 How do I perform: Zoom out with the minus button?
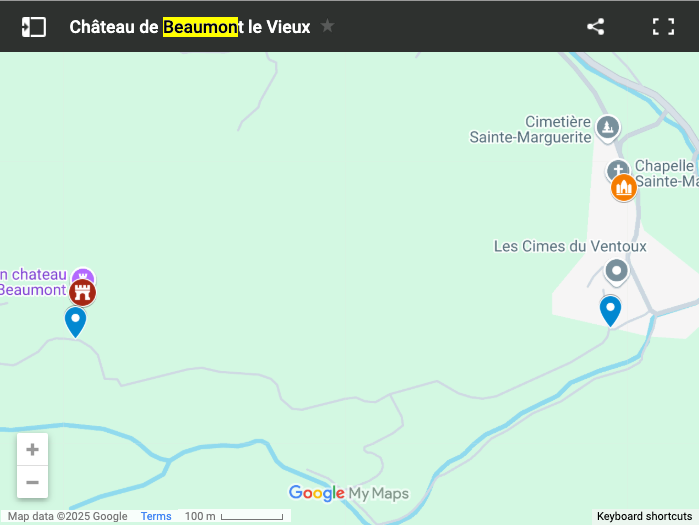[33, 482]
